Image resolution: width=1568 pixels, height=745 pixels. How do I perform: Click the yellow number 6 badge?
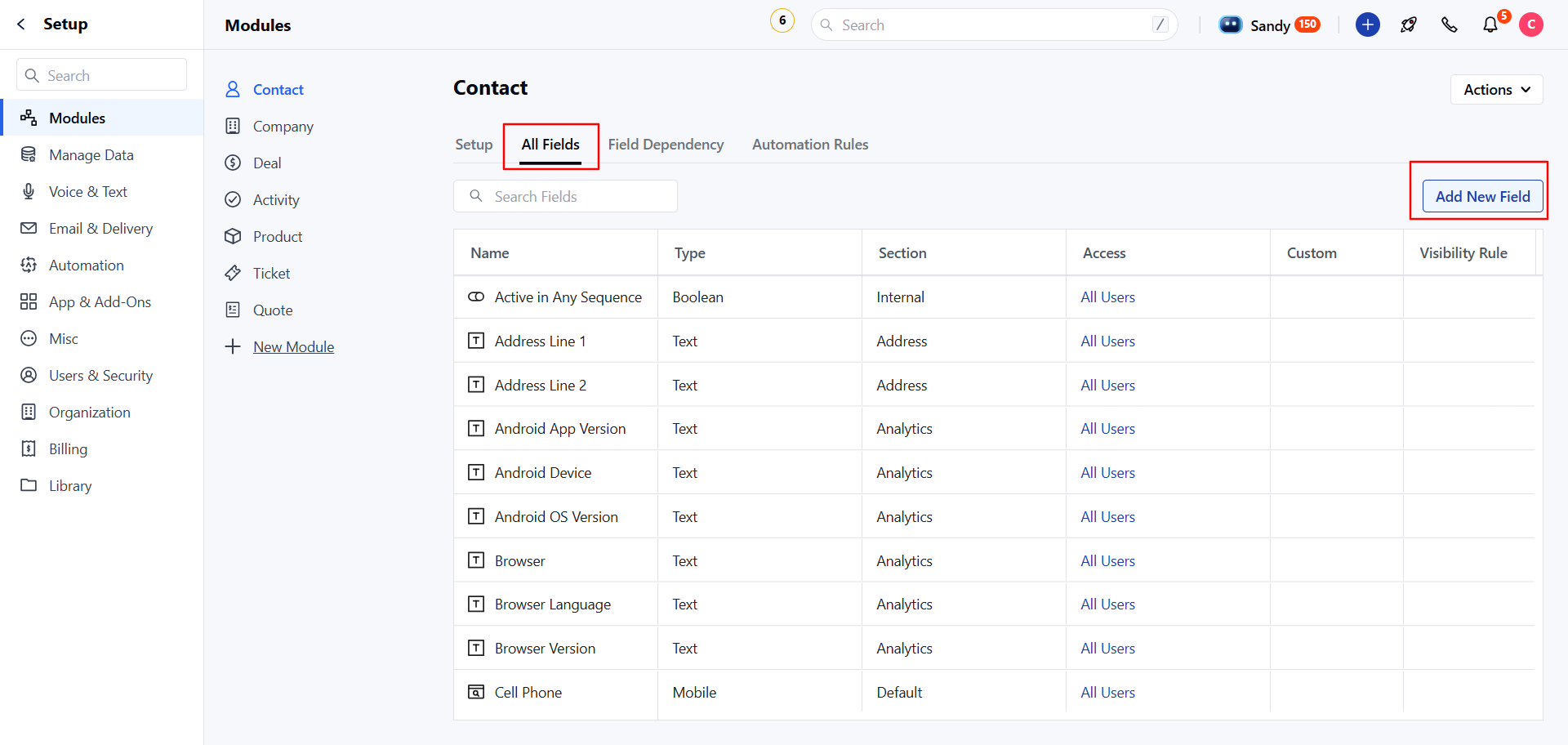tap(782, 20)
